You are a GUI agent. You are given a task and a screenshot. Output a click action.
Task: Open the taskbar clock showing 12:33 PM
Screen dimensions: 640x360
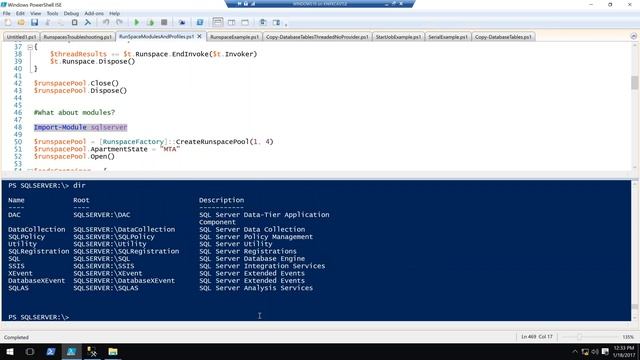[x=624, y=351]
